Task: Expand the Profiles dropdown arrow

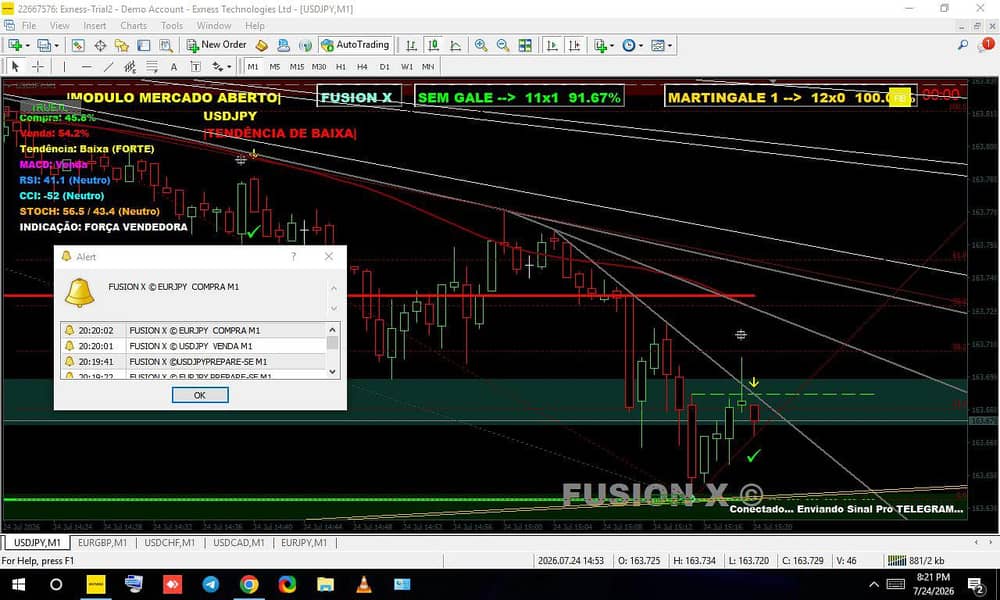Action: pos(56,46)
